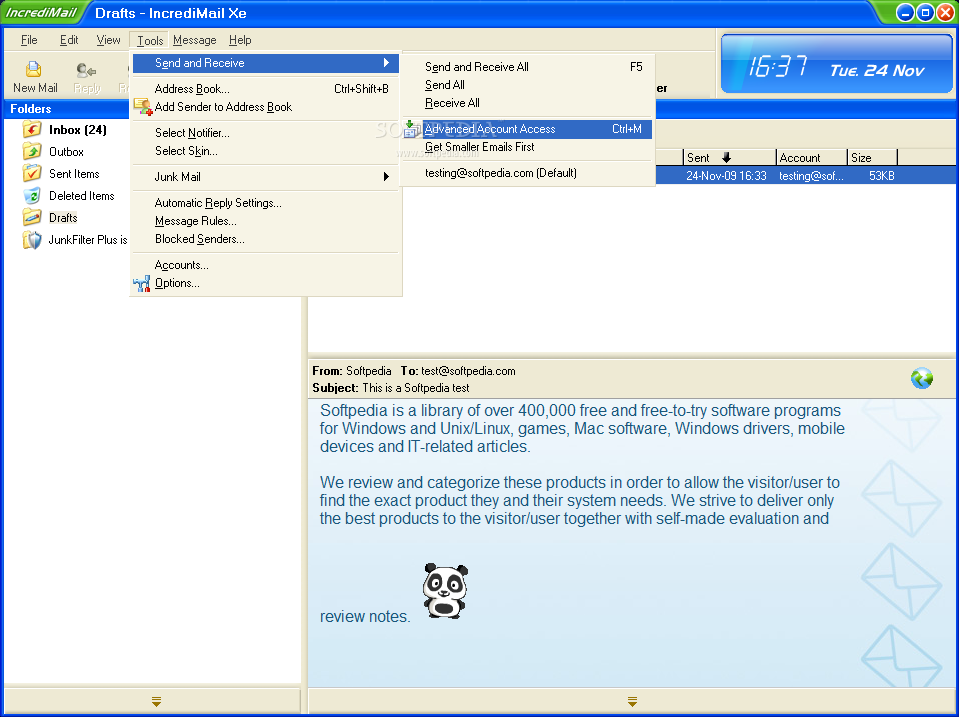Click the Drafts folder label
This screenshot has width=959, height=717.
pyautogui.click(x=63, y=218)
